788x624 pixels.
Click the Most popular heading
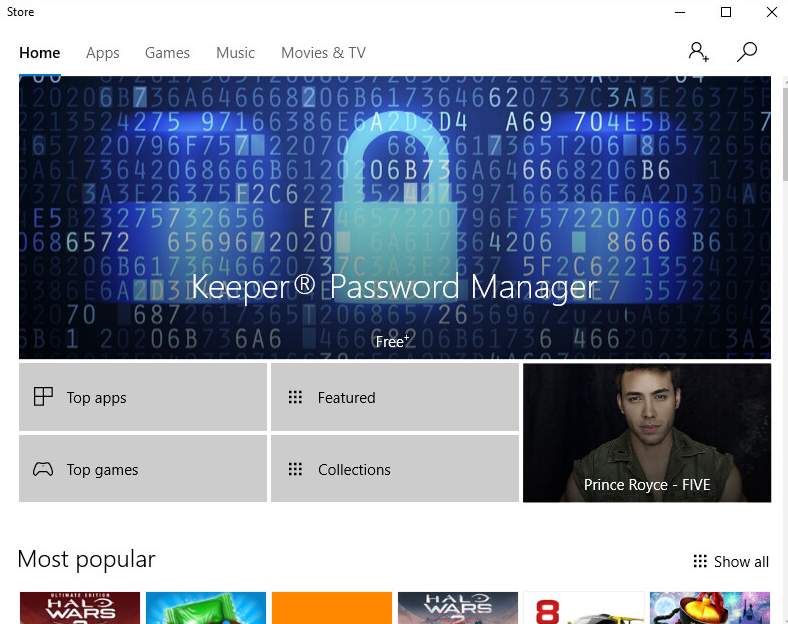click(x=87, y=559)
